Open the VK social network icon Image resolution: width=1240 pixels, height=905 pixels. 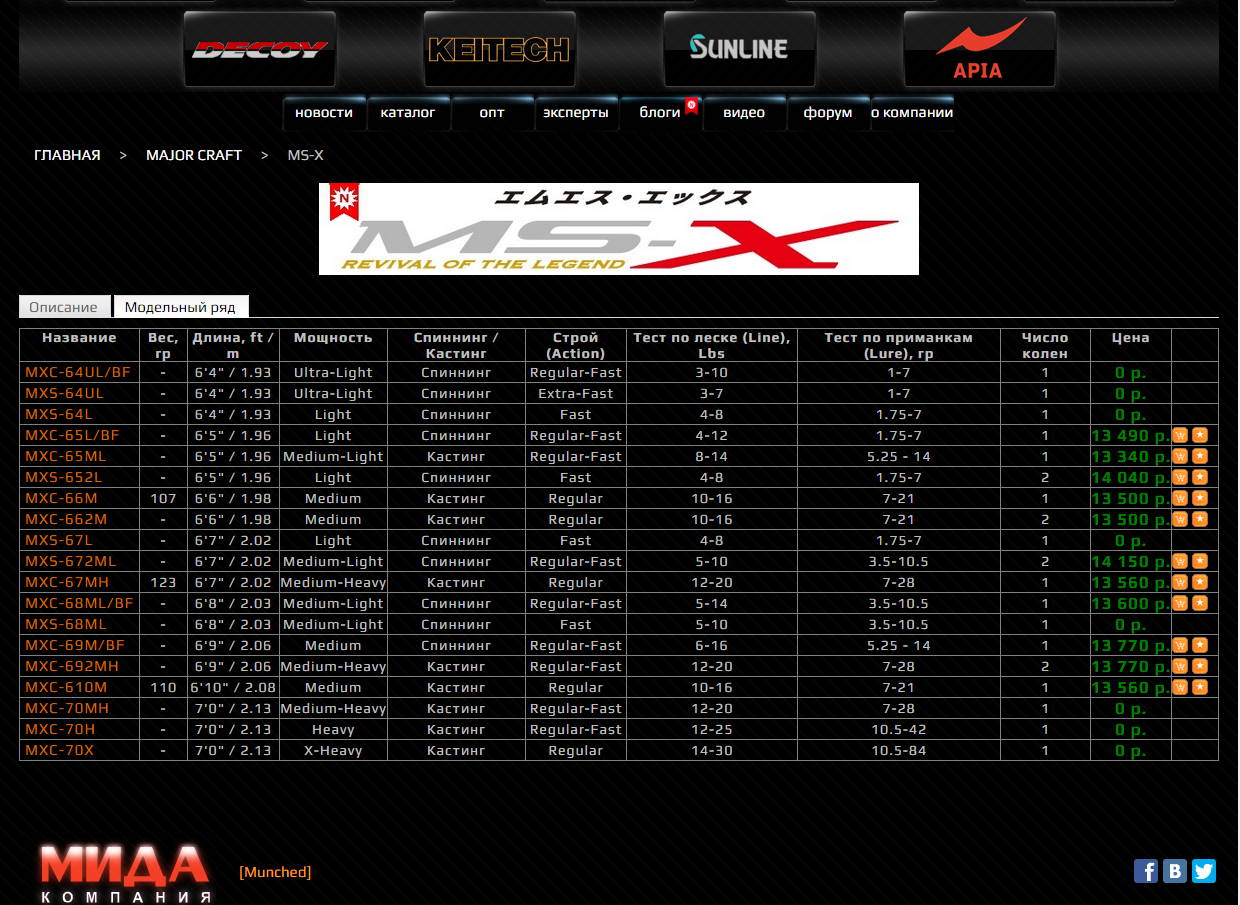[x=1175, y=871]
